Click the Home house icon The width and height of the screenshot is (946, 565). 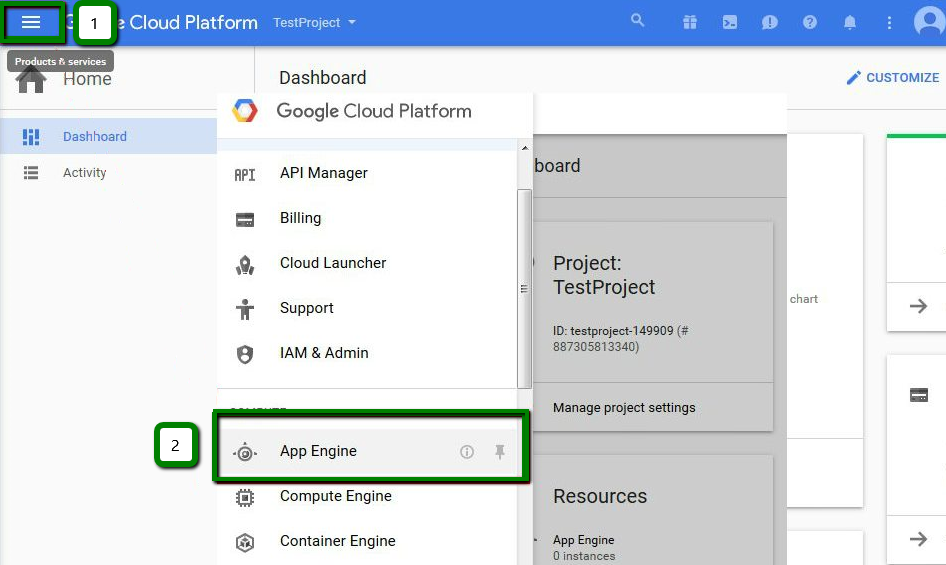pyautogui.click(x=31, y=79)
